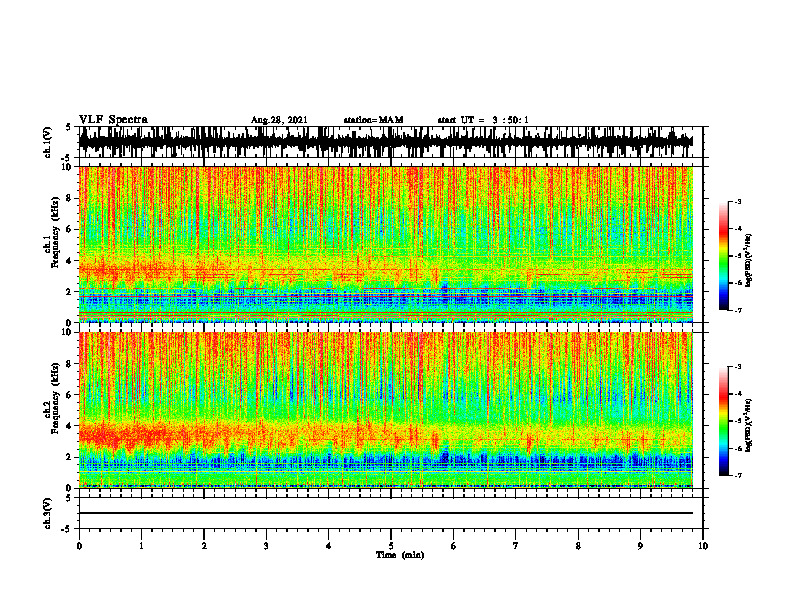Image resolution: width=792 pixels, height=612 pixels.
Task: Click the 'VLF Spectra' plot title
Action: (x=113, y=120)
